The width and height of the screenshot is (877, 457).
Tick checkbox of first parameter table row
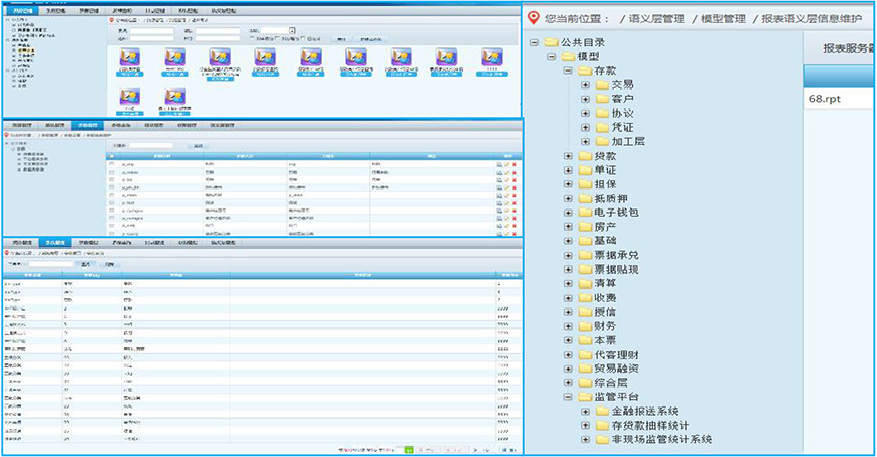coord(112,163)
